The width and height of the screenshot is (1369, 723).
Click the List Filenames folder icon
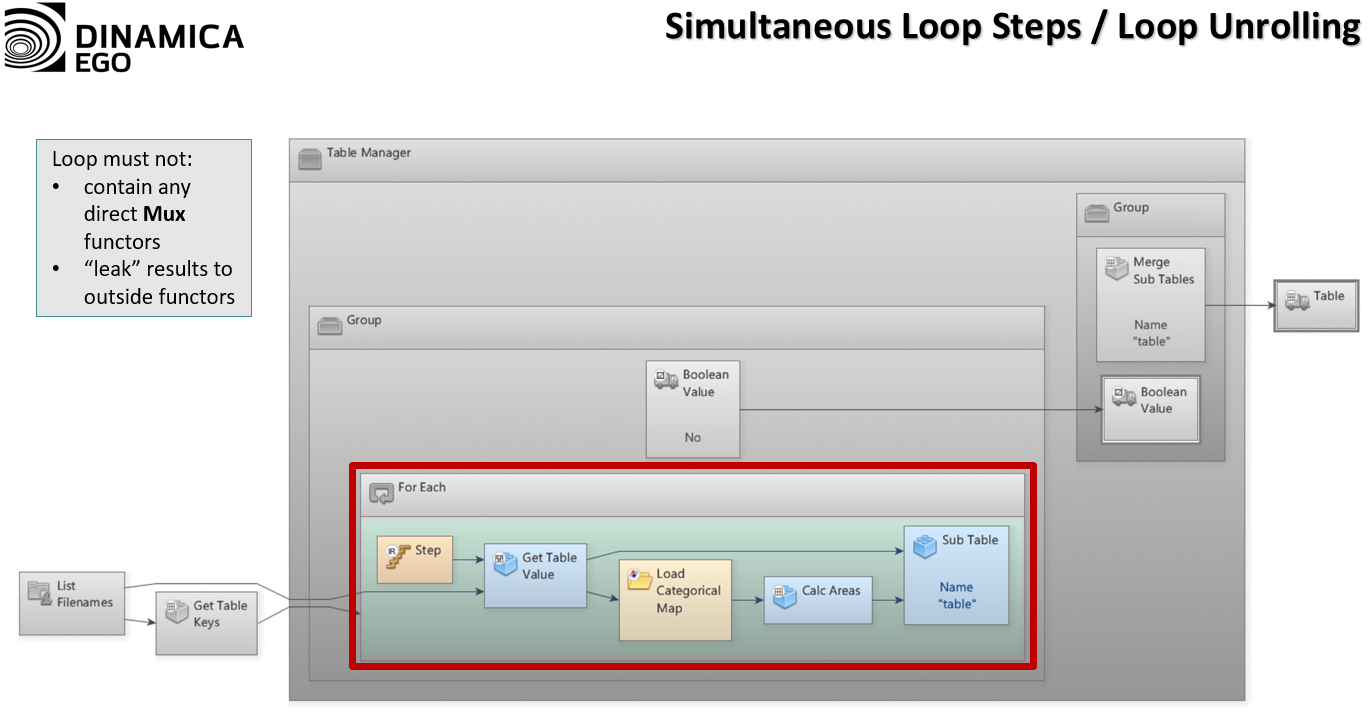pyautogui.click(x=40, y=593)
